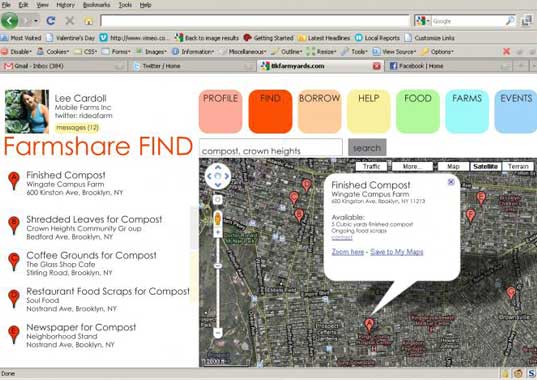Open the CSS dropdown in developer toolbar

point(86,52)
